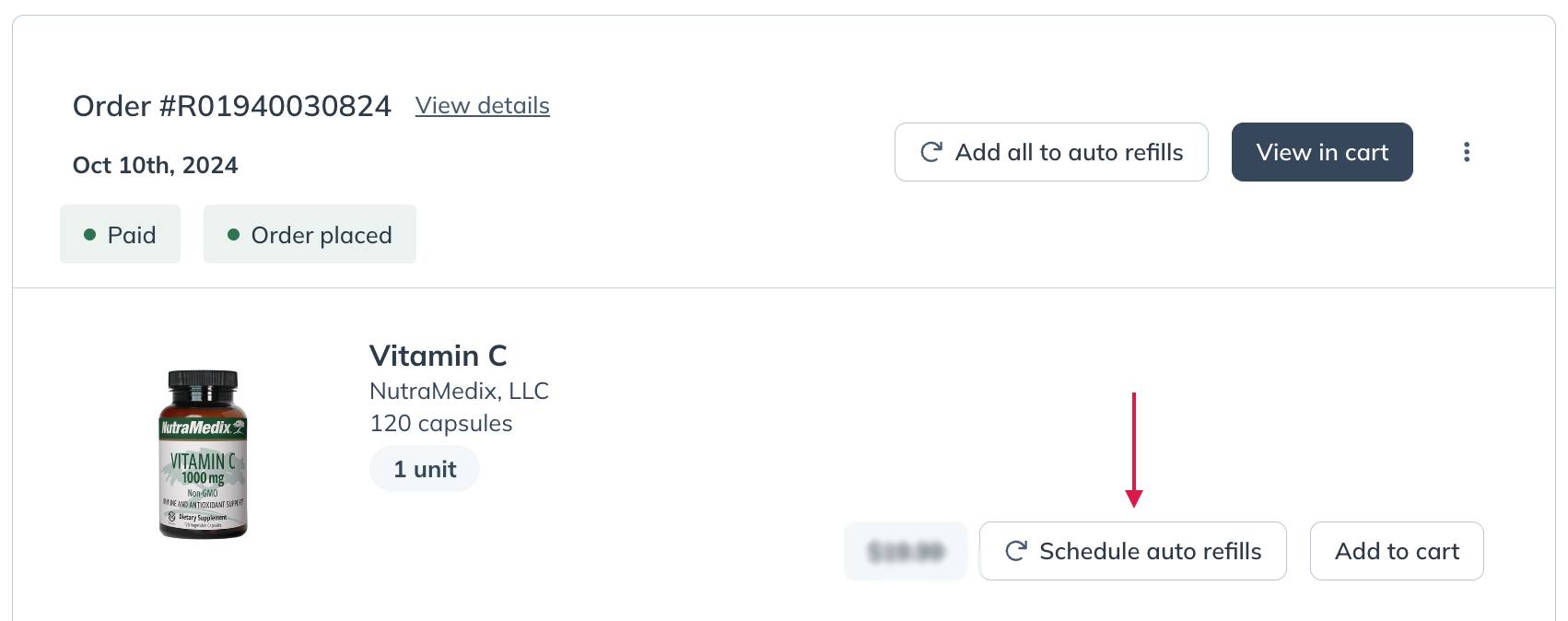Viewport: 1568px width, 621px height.
Task: Click the Oct 10th, 2024 date
Action: coord(156,165)
